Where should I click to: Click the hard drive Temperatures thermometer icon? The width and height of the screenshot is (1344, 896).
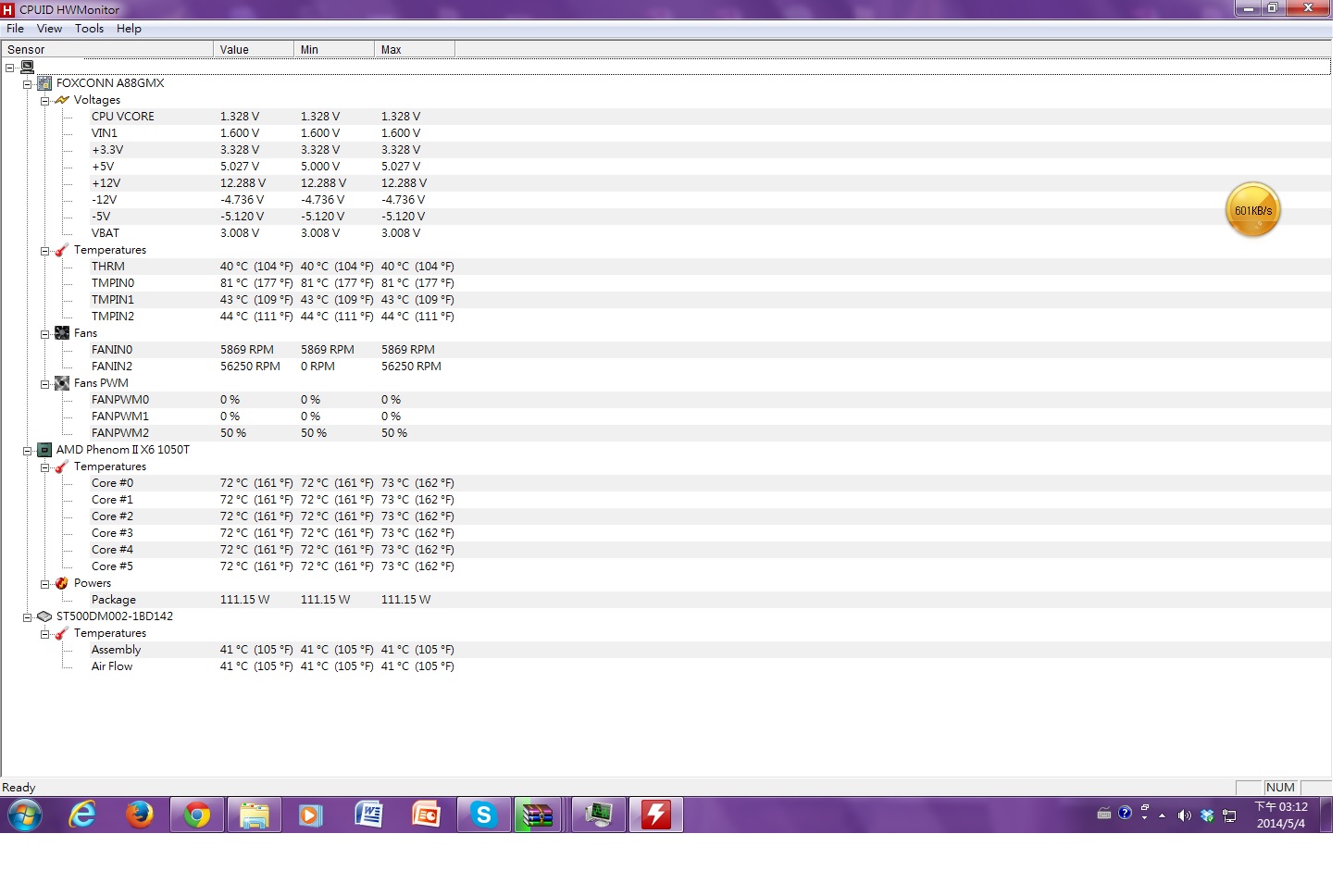pos(62,633)
